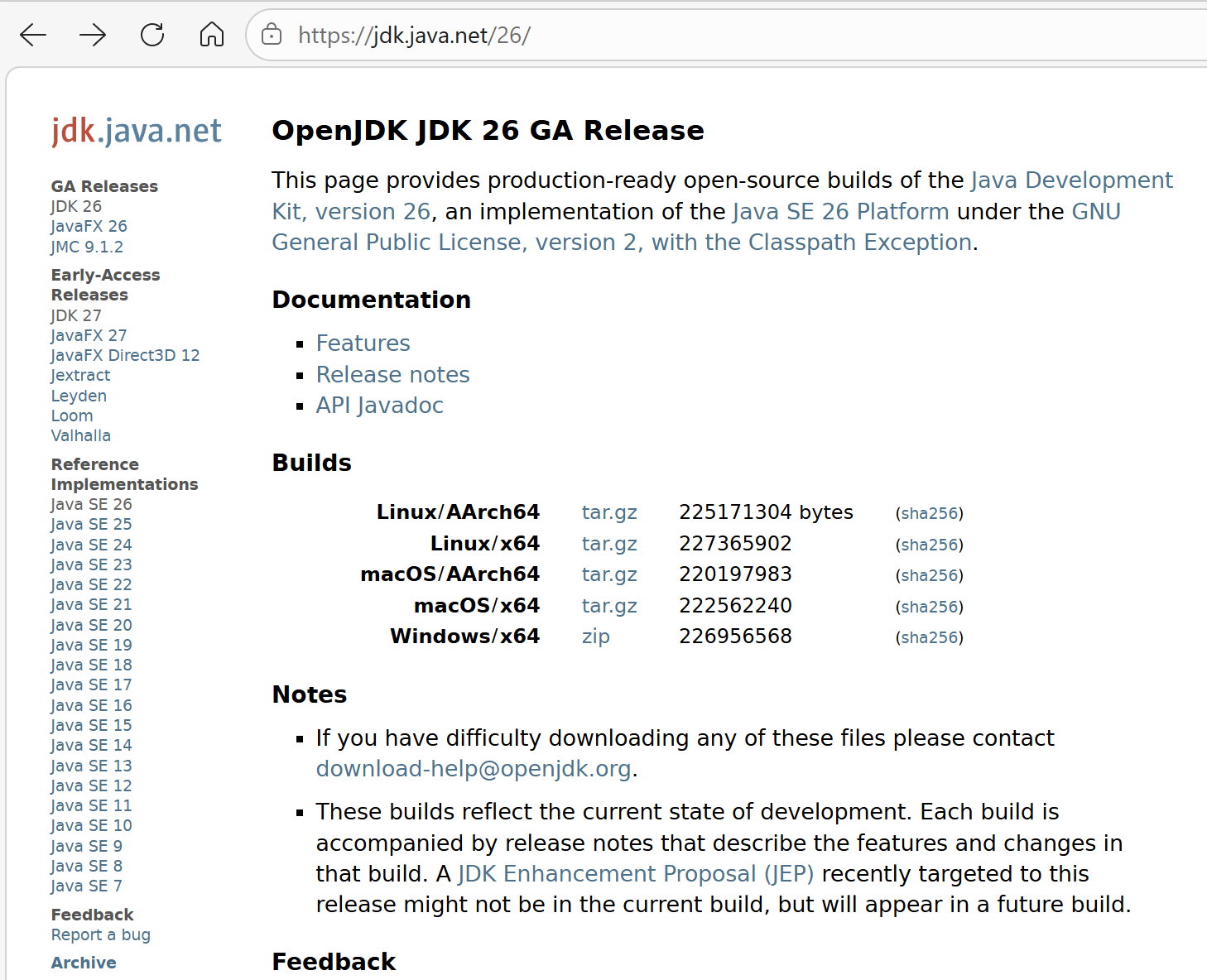Image resolution: width=1207 pixels, height=980 pixels.
Task: Download the macOS/x64 tar.gz build
Action: click(609, 606)
